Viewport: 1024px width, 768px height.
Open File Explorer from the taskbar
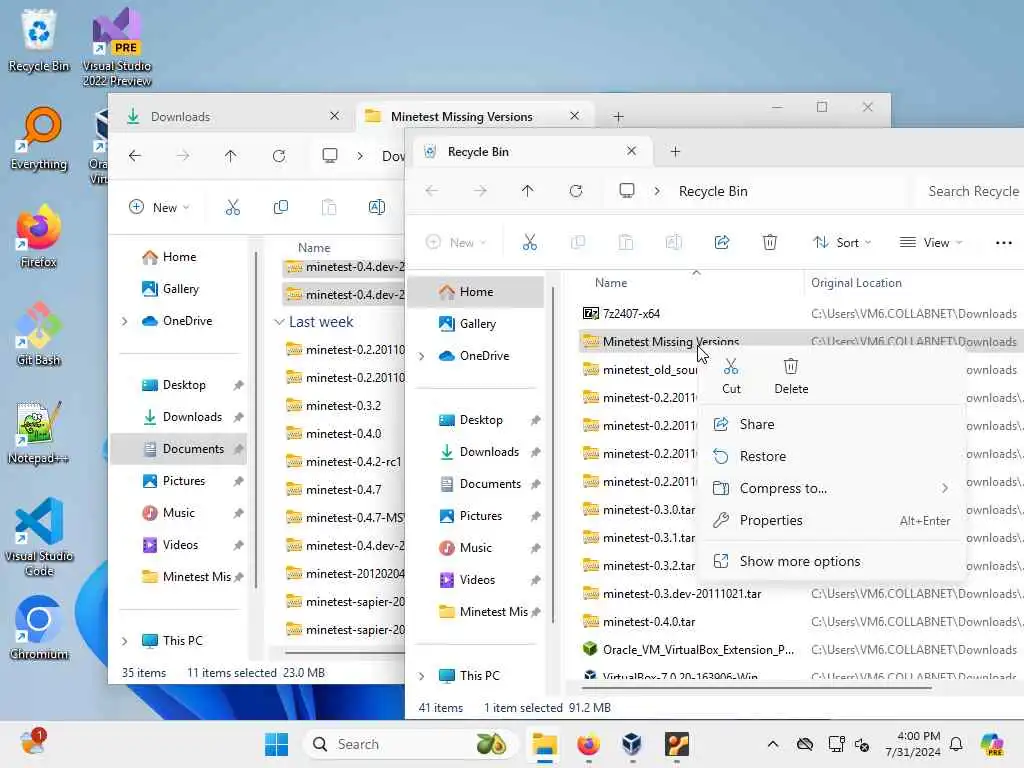[544, 744]
